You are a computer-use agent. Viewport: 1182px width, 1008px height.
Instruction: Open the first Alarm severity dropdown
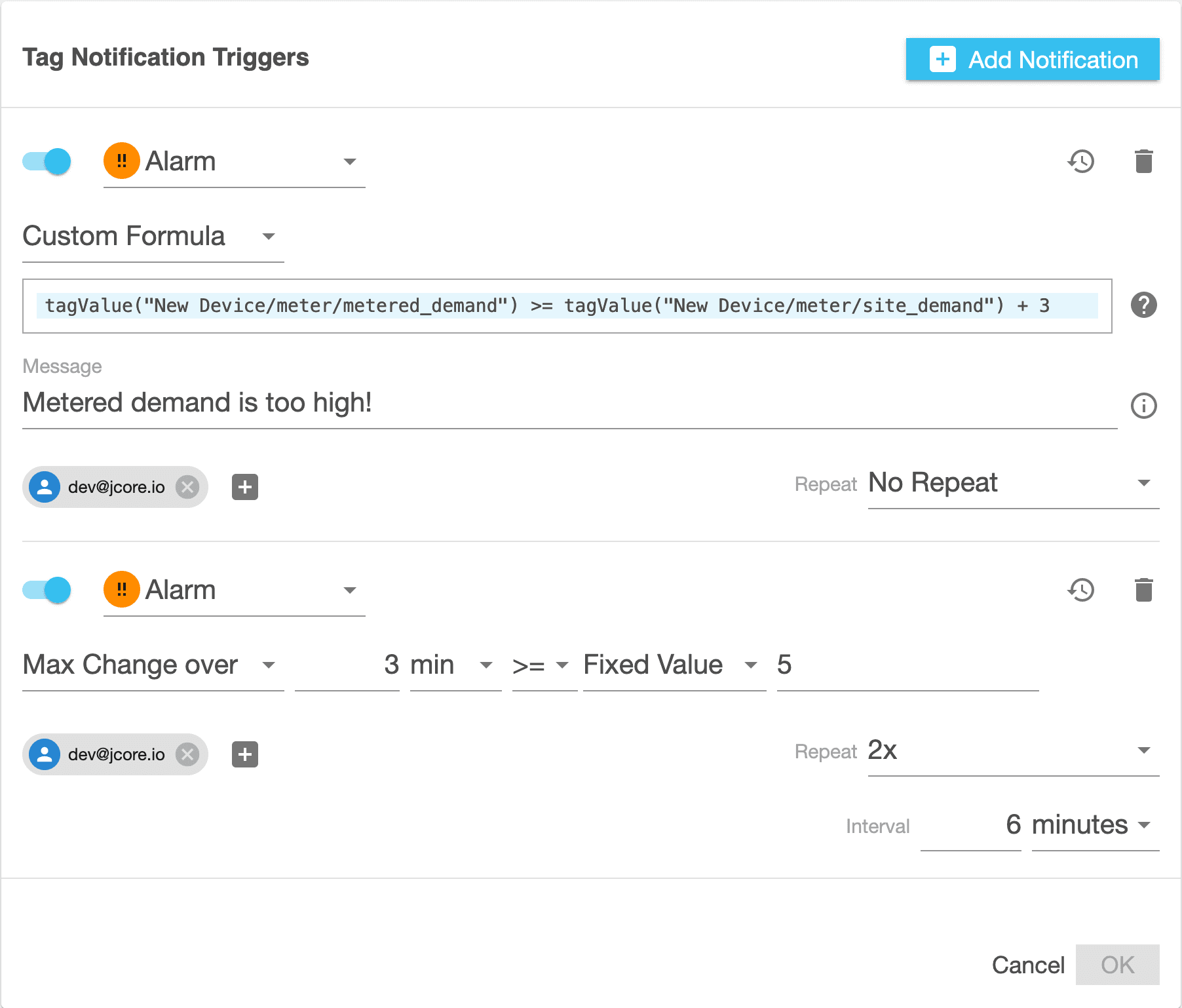point(234,162)
